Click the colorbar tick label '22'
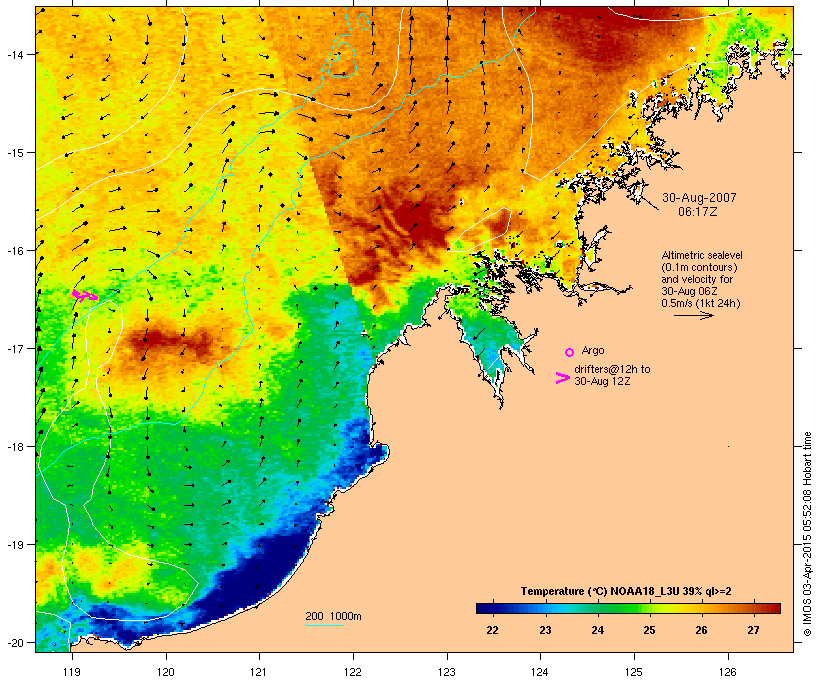The width and height of the screenshot is (820, 680). point(493,630)
